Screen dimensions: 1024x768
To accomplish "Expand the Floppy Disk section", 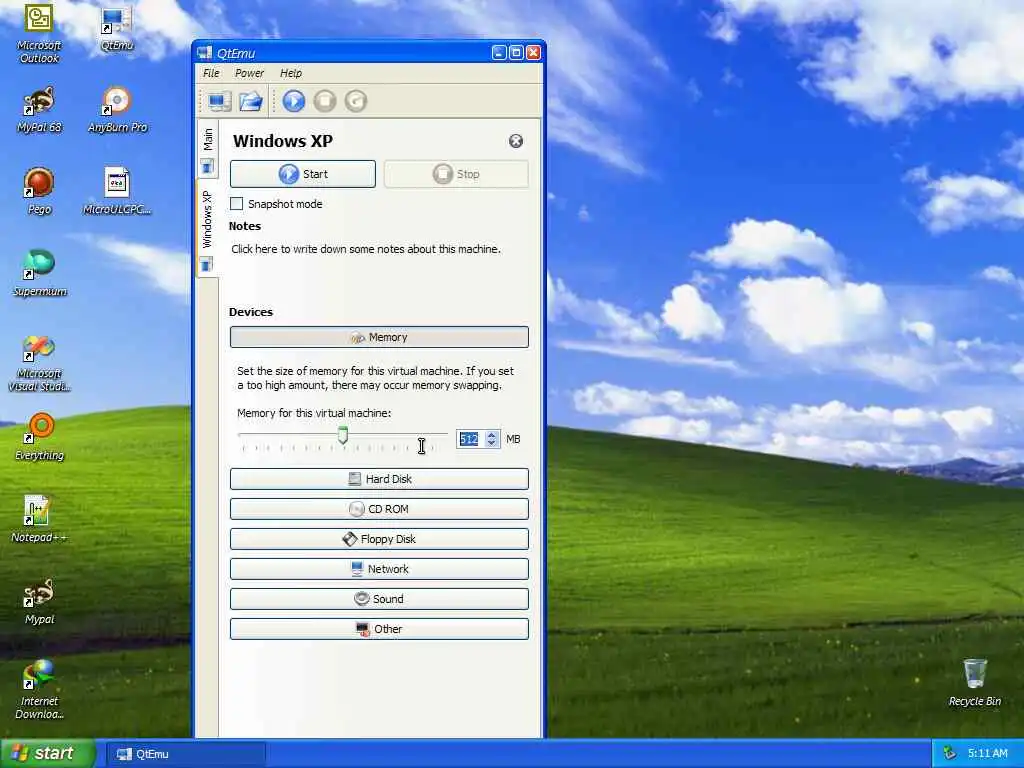I will point(379,539).
